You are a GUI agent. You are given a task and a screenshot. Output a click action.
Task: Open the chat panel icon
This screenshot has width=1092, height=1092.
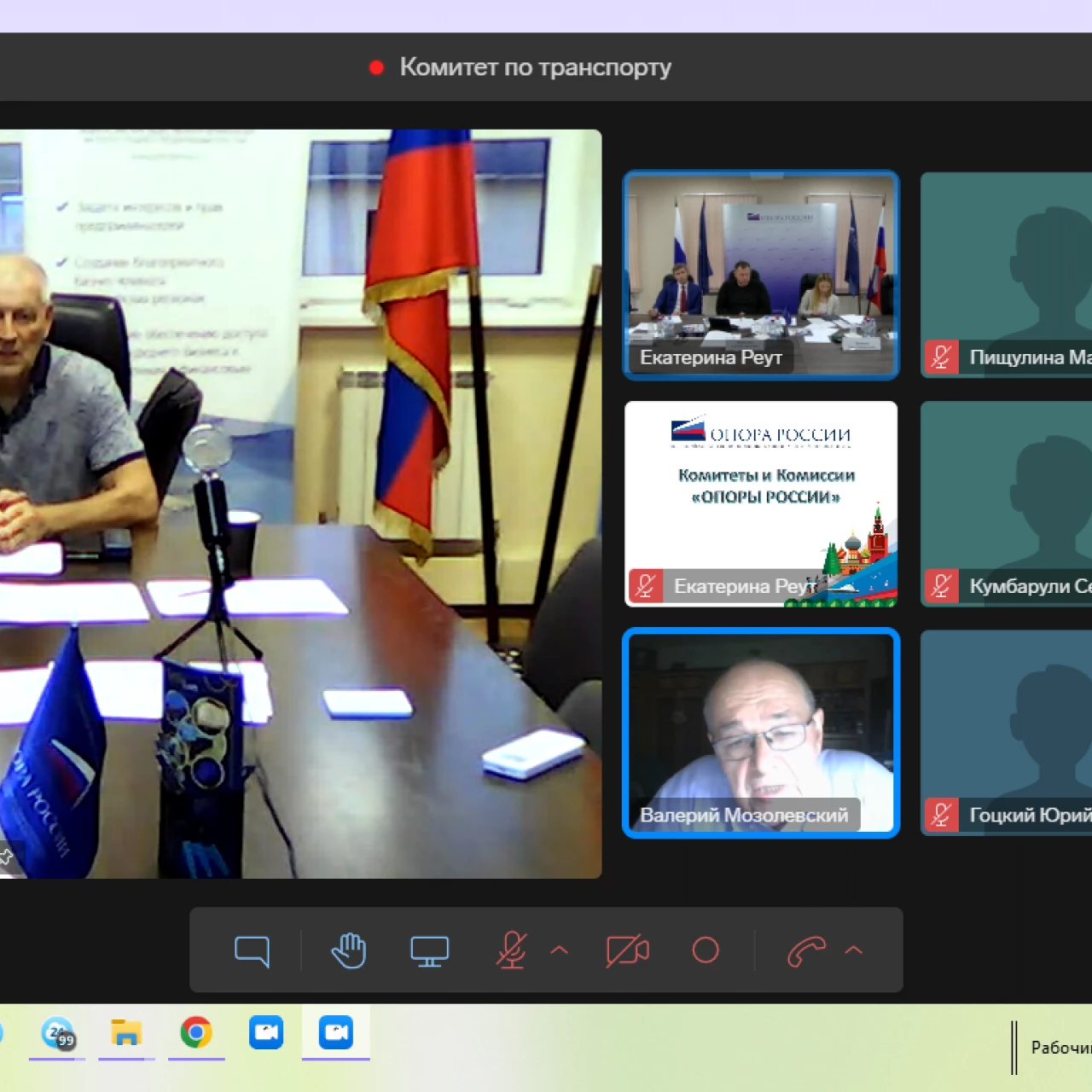[252, 950]
